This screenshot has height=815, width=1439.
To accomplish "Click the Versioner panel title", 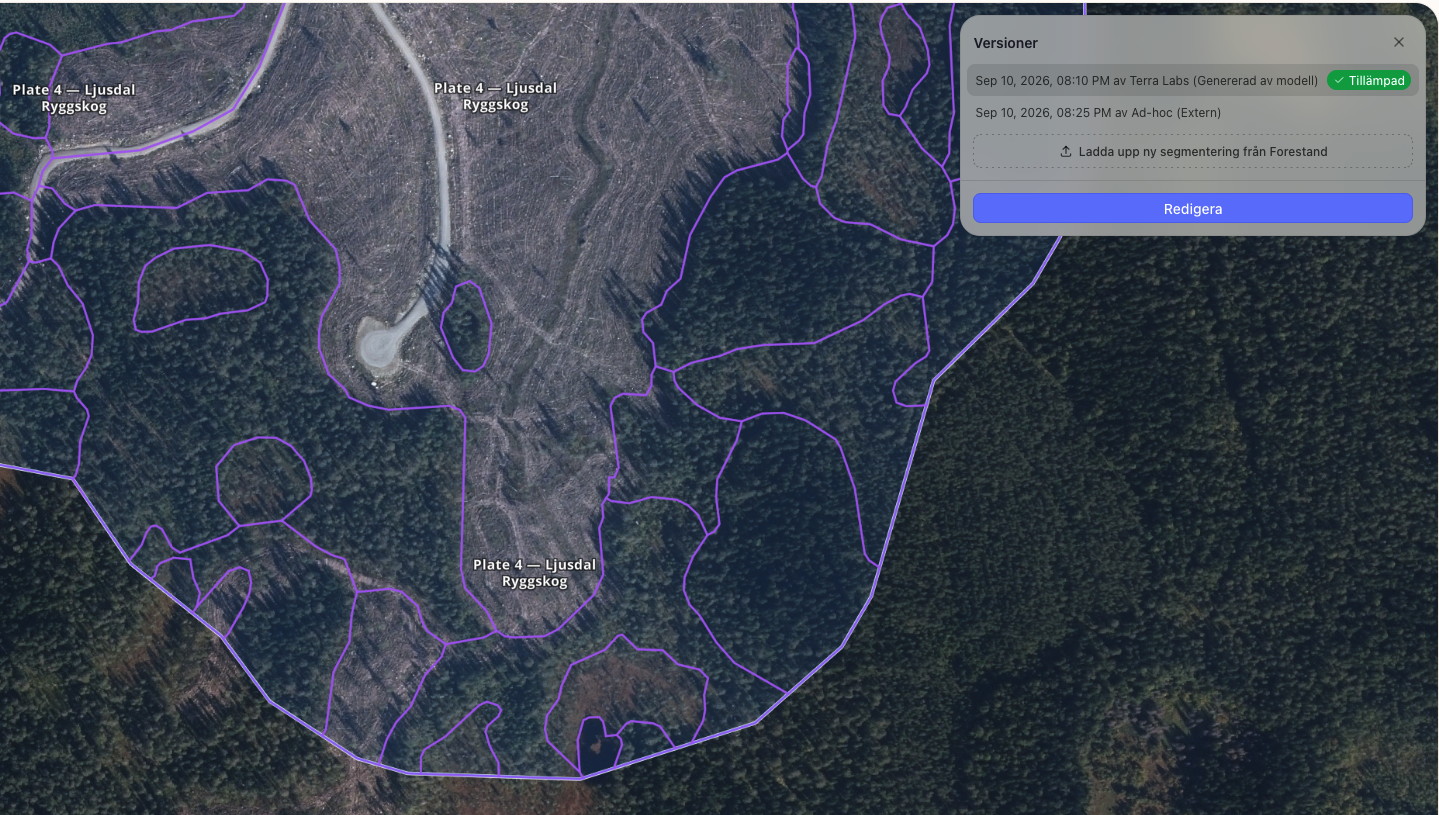I will click(1006, 43).
